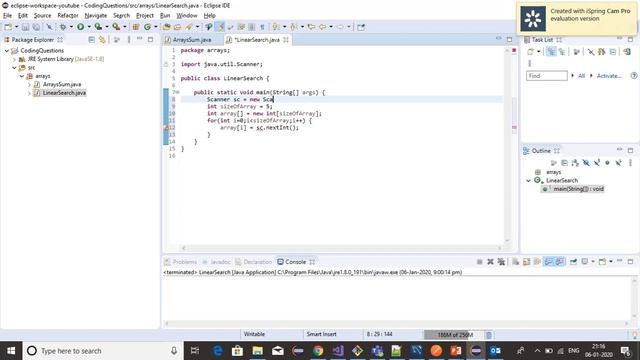Click Collapse All icon in Task List
The height and width of the screenshot is (360, 640).
pos(613,51)
